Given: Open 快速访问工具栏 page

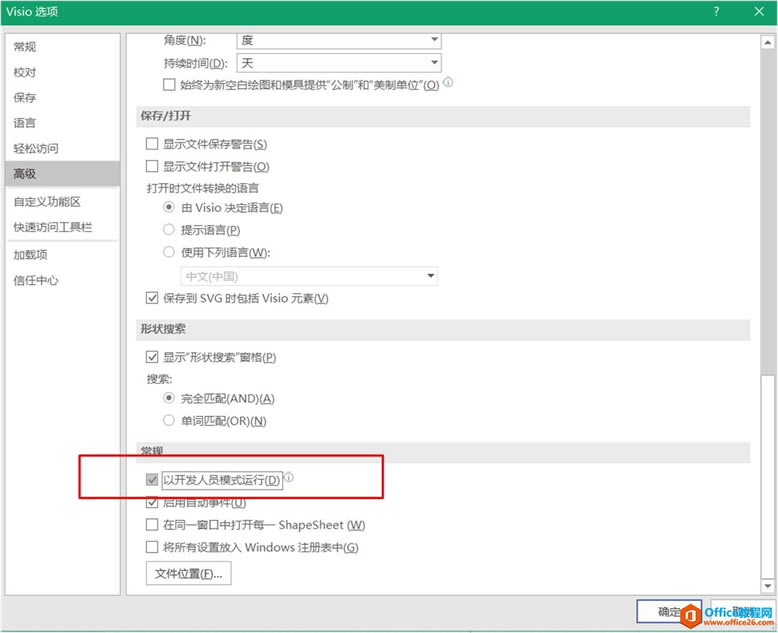Looking at the screenshot, I should pyautogui.click(x=63, y=227).
